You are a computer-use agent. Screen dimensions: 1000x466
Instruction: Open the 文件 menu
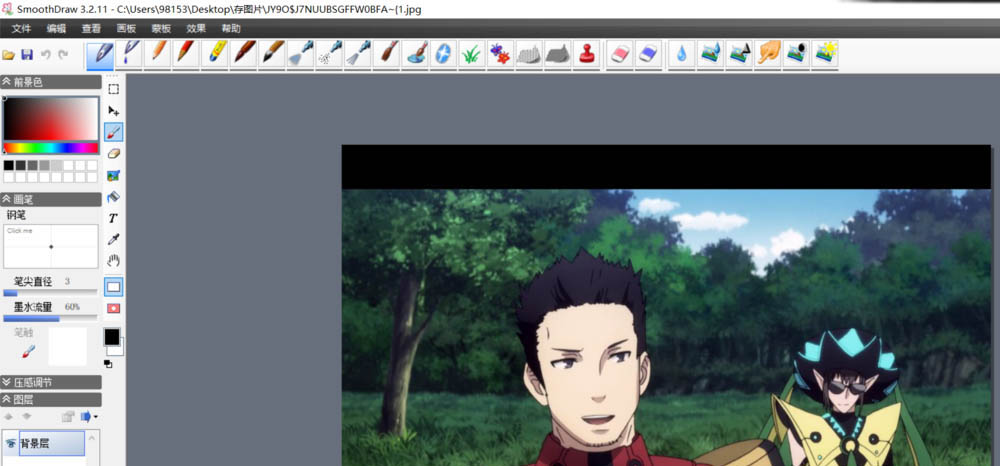(21, 28)
